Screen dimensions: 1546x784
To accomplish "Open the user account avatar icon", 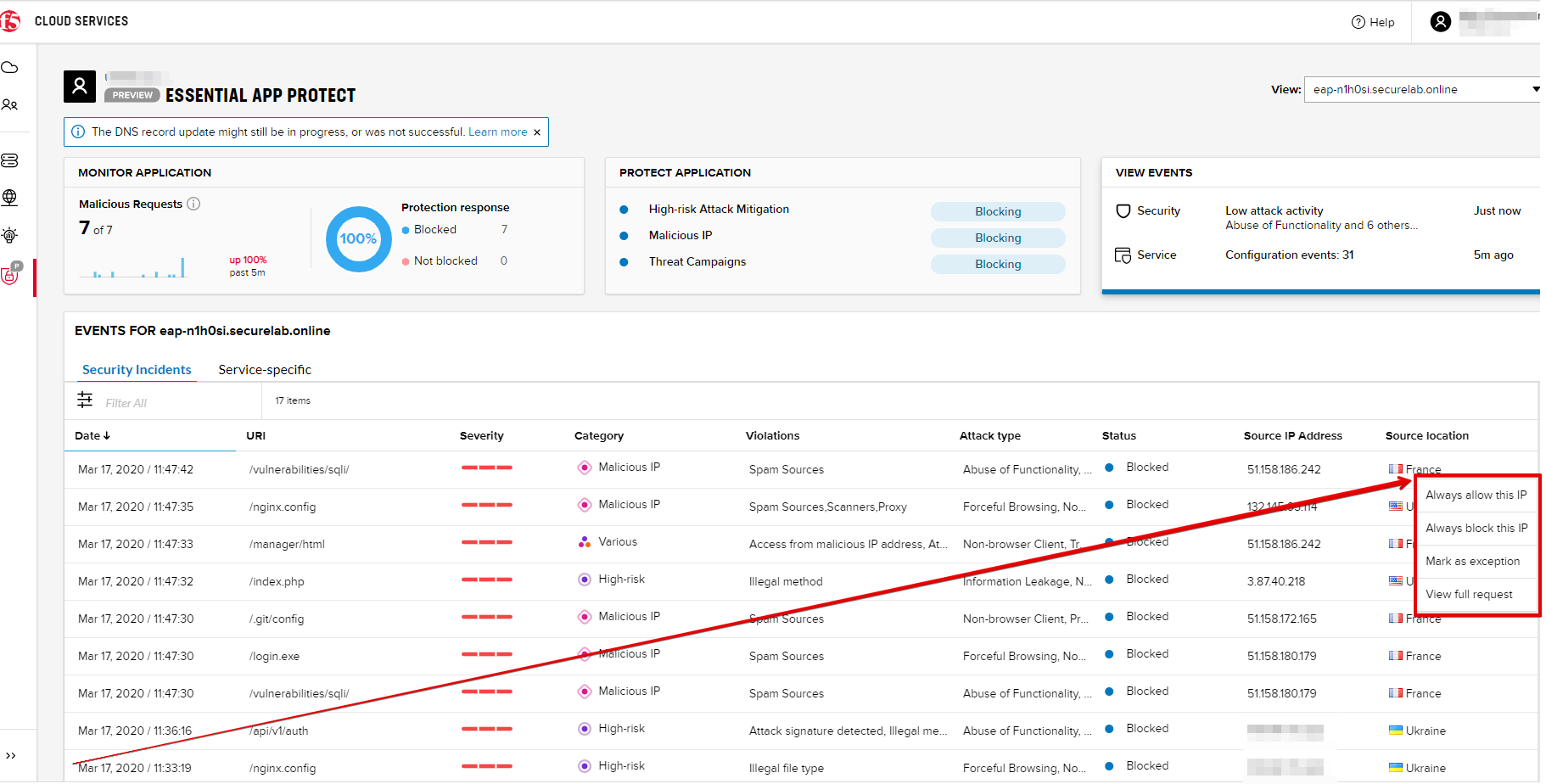I will click(1440, 22).
